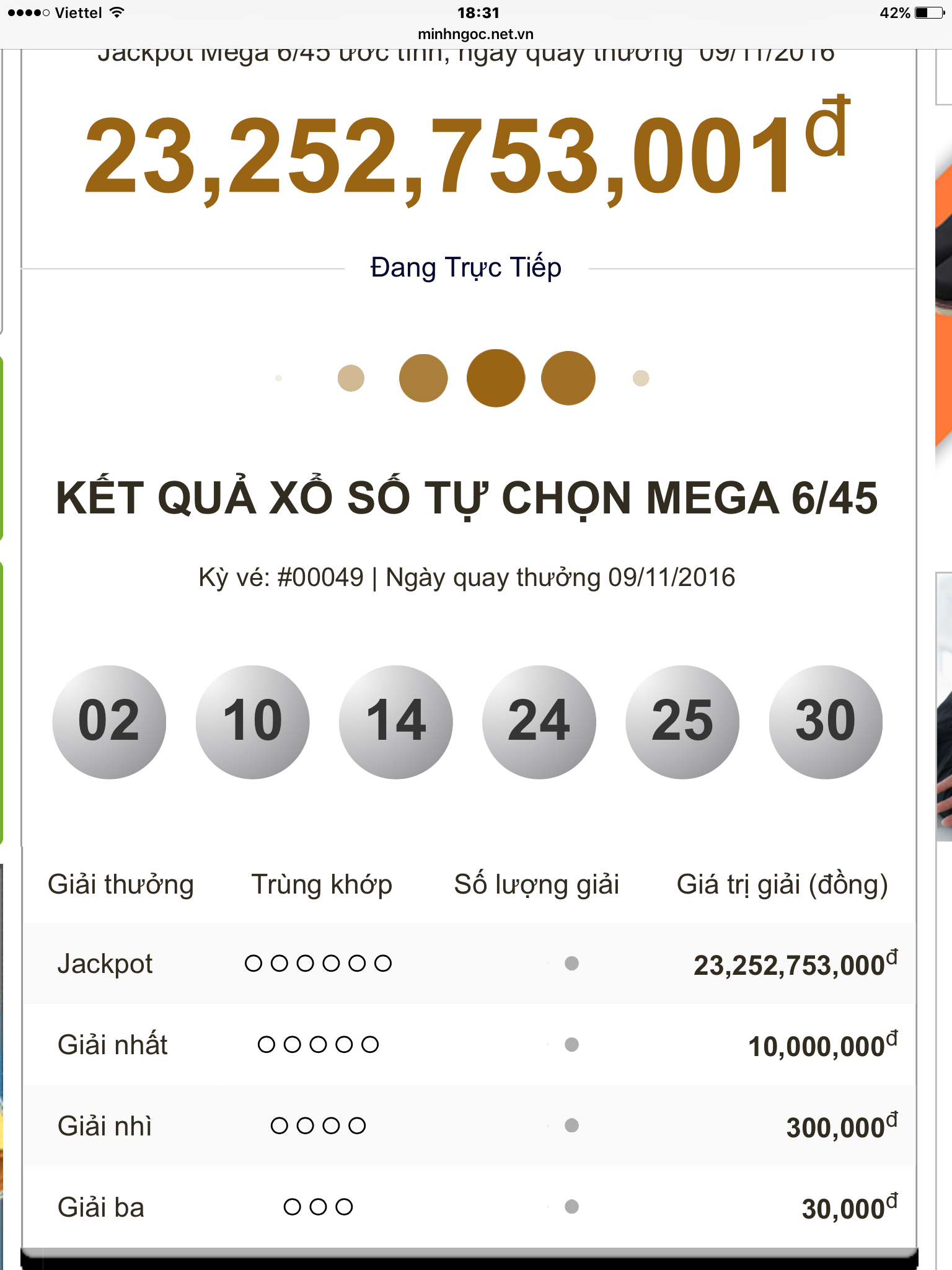The width and height of the screenshot is (952, 1270).
Task: Tap the Giải ba row label
Action: pyautogui.click(x=100, y=1207)
